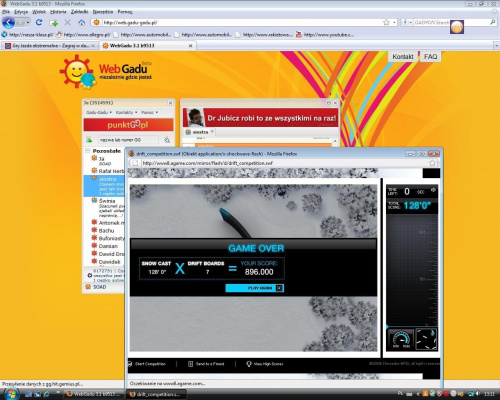500x400 pixels.
Task: Click the FAQ button
Action: tap(430, 56)
